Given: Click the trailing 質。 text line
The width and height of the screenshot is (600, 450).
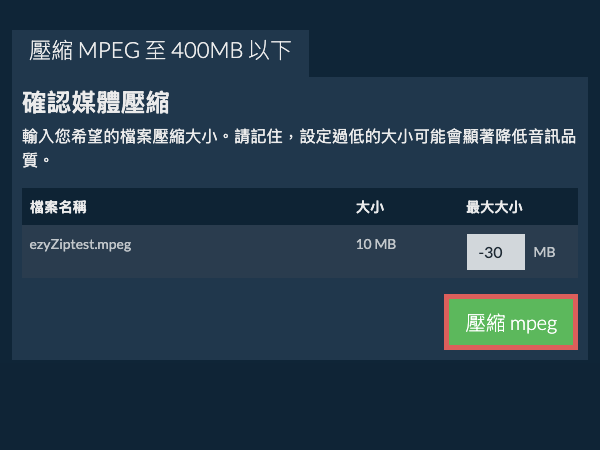Looking at the screenshot, I should coord(36,159).
